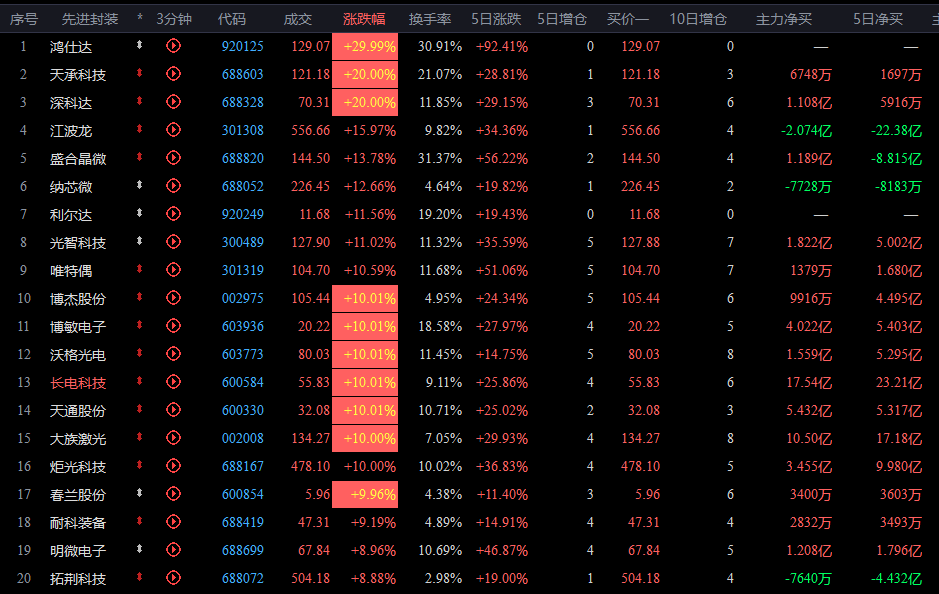Screen dimensions: 939x594
Task: Open stock code 688072
Action: [x=243, y=578]
